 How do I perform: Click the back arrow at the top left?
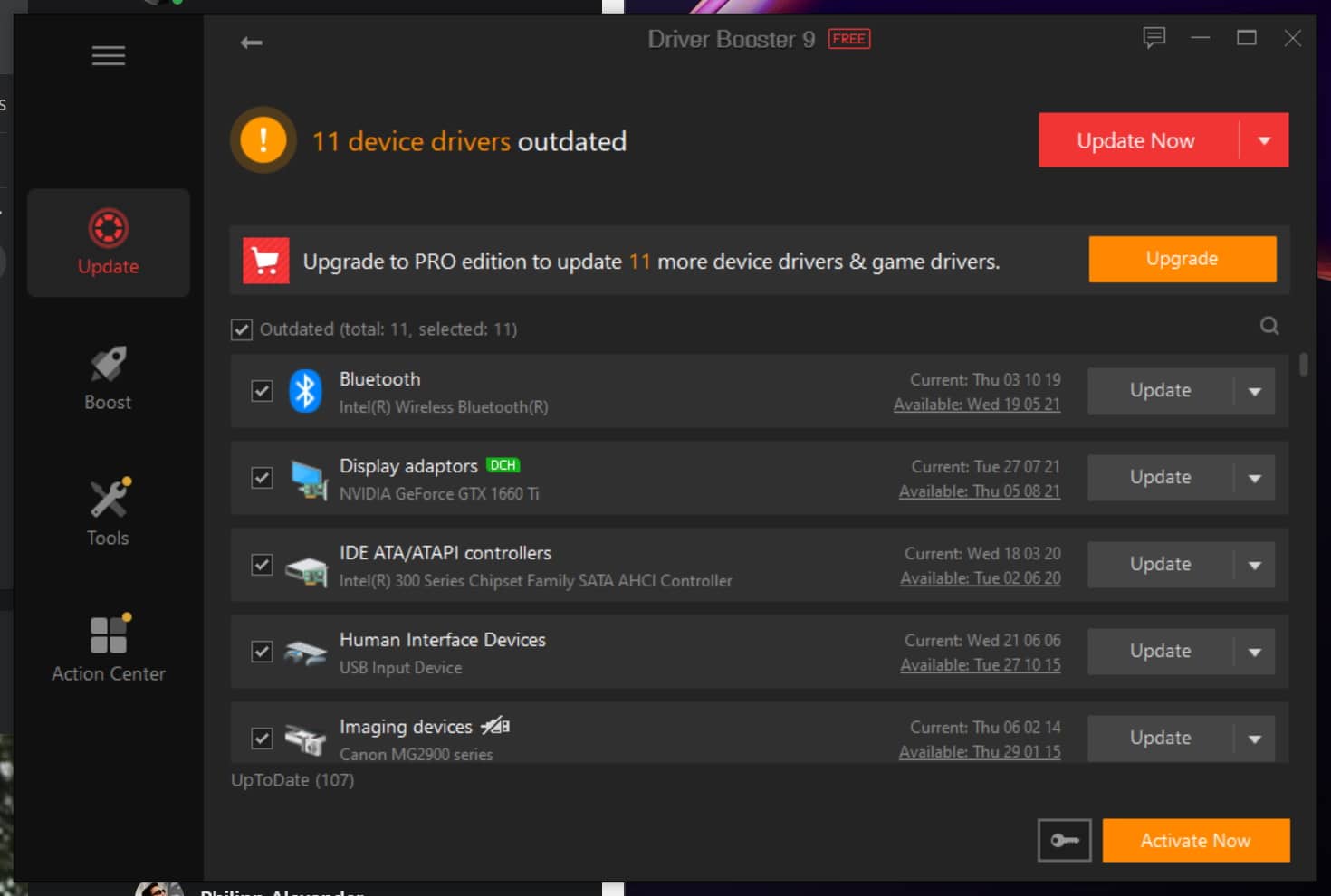[251, 42]
